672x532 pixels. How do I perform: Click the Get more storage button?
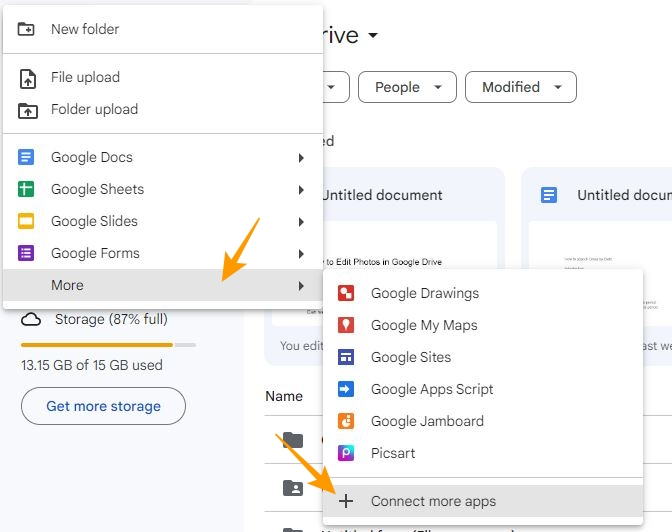point(103,406)
